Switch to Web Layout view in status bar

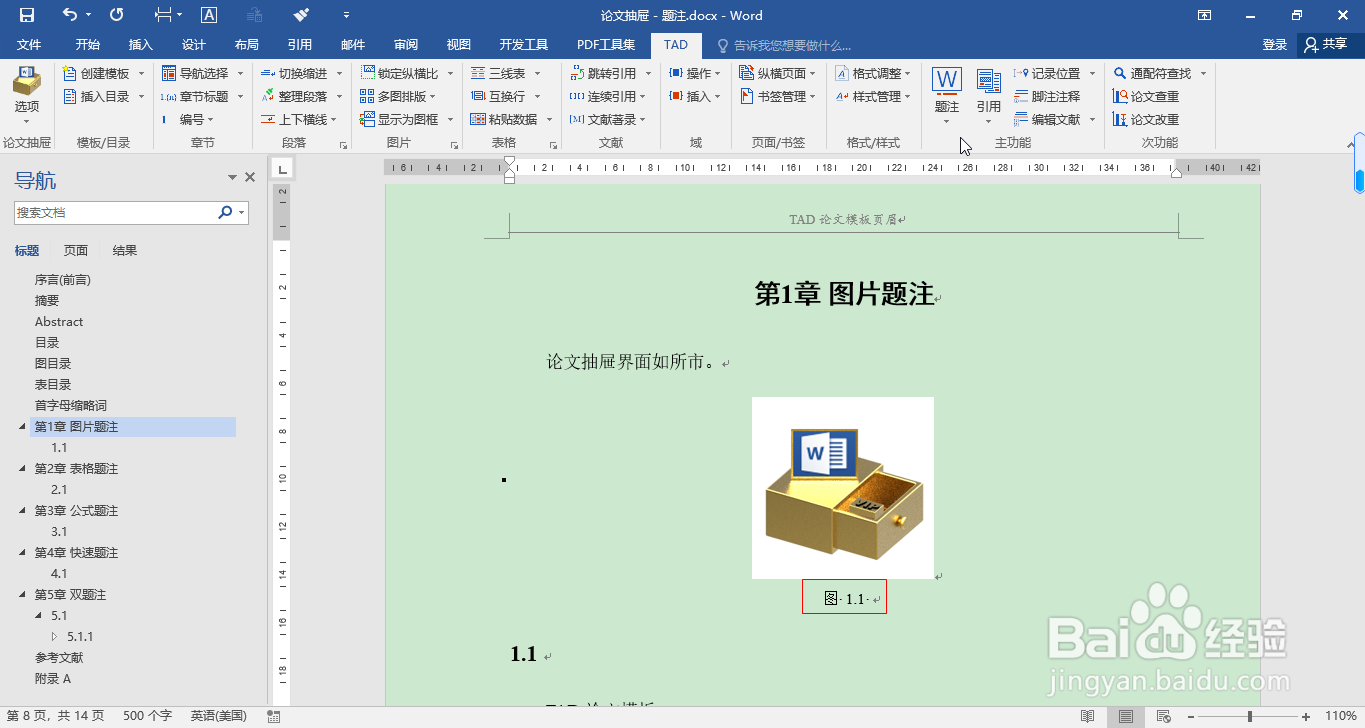1163,716
